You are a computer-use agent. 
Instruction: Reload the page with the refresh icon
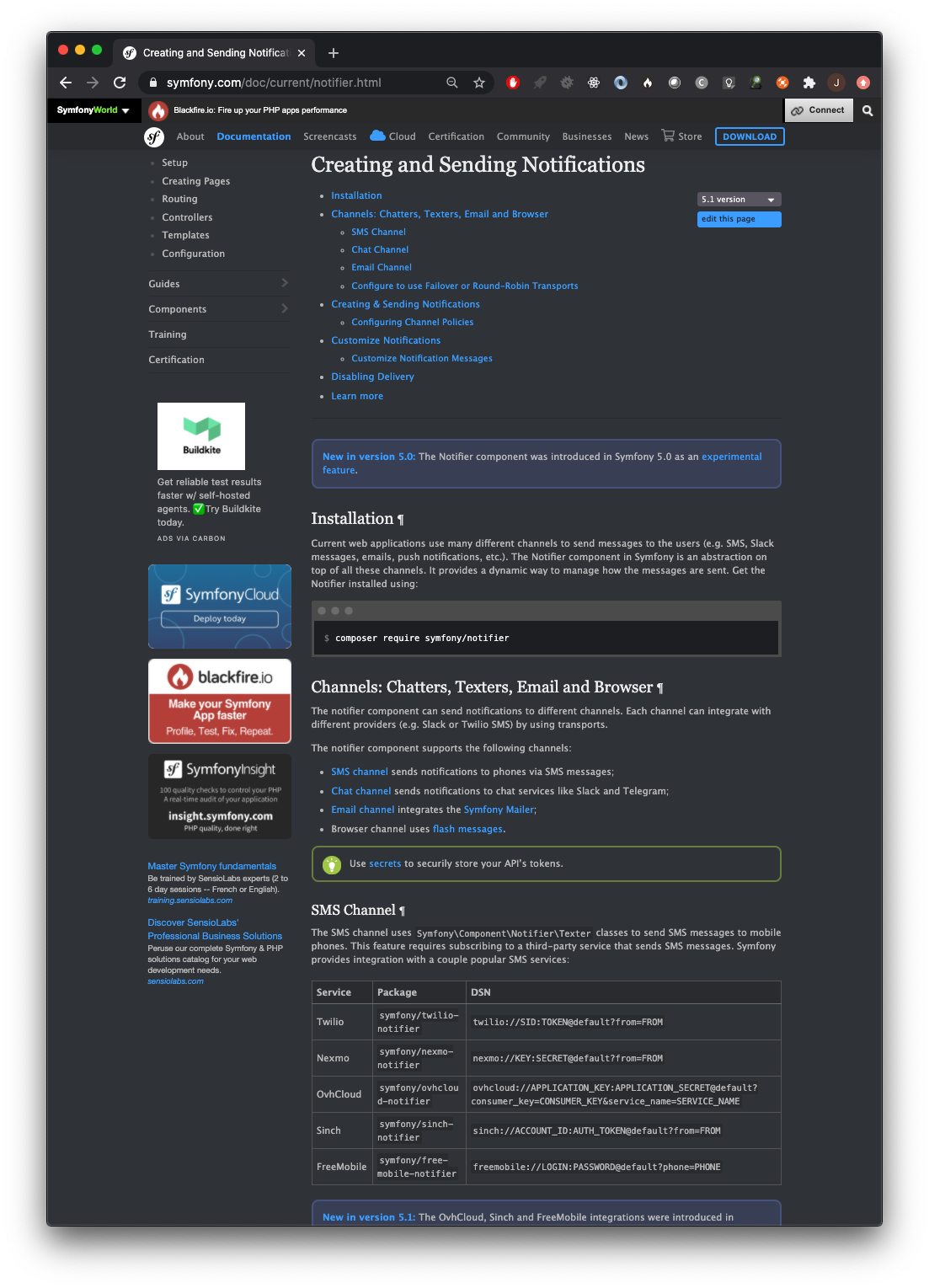click(x=120, y=83)
